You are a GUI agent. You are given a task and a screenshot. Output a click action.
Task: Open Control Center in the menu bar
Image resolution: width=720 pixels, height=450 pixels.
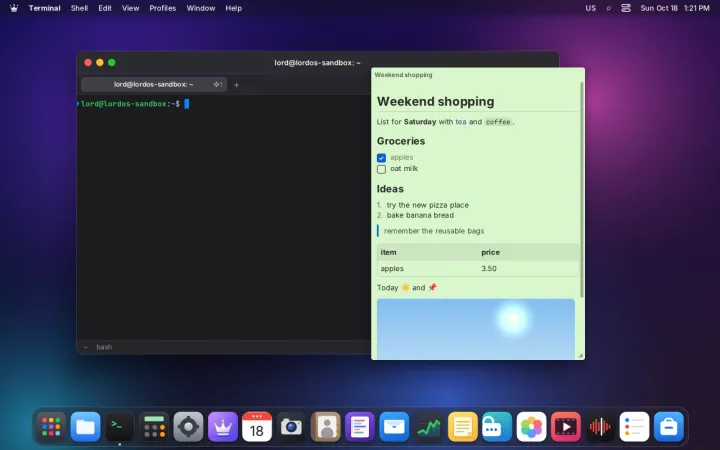[x=626, y=8]
